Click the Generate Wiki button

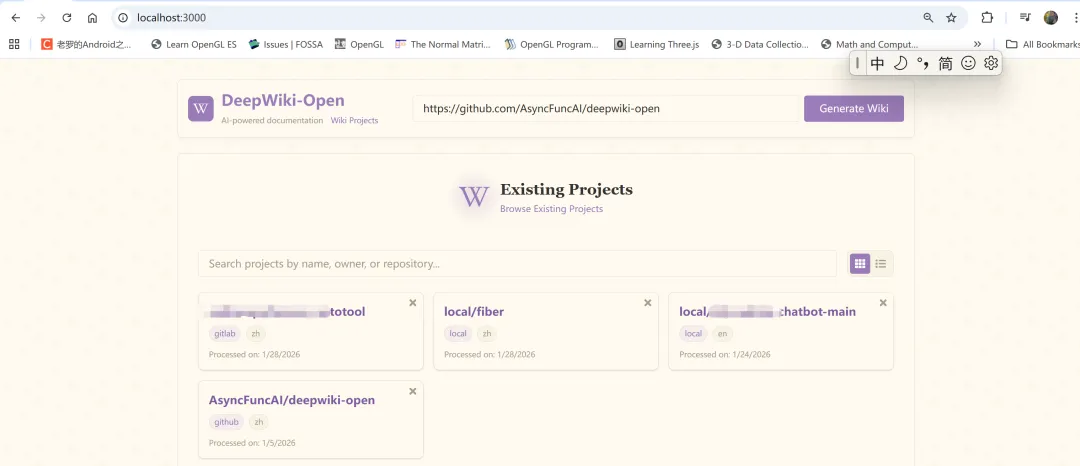pos(853,109)
